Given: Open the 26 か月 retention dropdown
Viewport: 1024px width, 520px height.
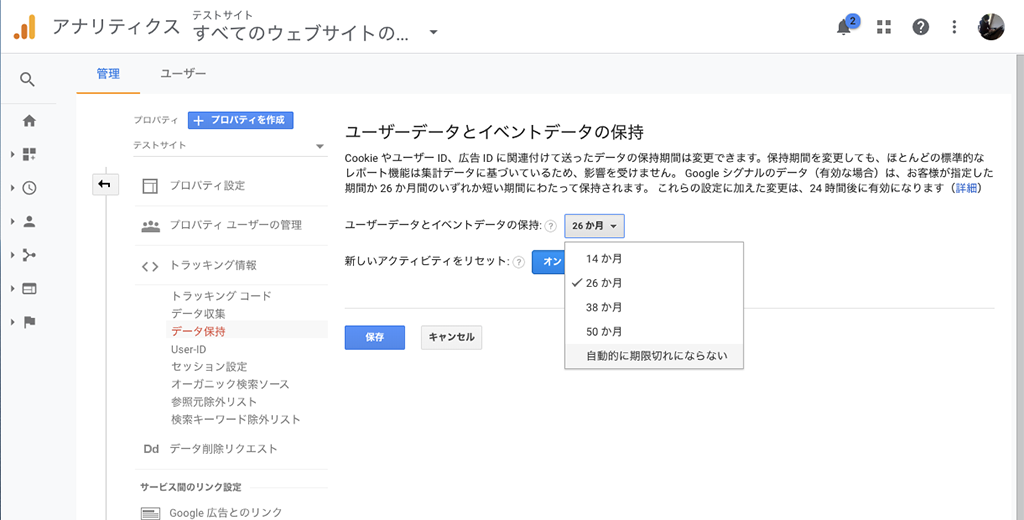Looking at the screenshot, I should tap(594, 225).
